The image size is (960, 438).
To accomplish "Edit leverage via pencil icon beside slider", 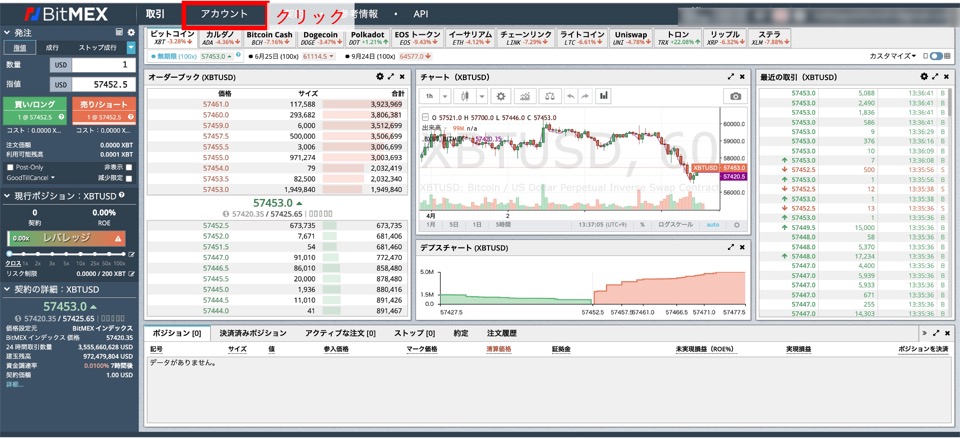I will (x=132, y=254).
